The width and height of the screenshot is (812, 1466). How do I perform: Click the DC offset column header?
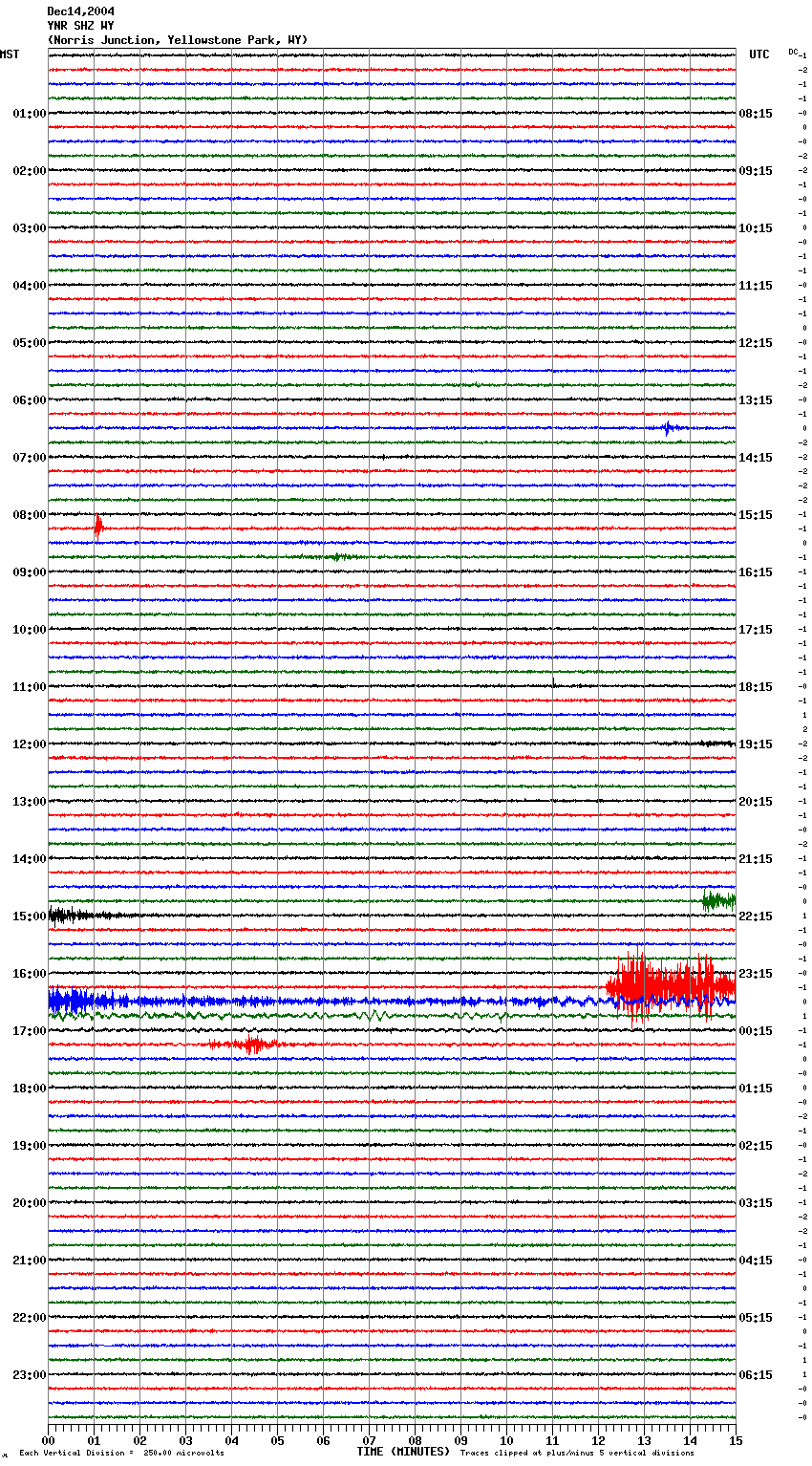[x=793, y=52]
